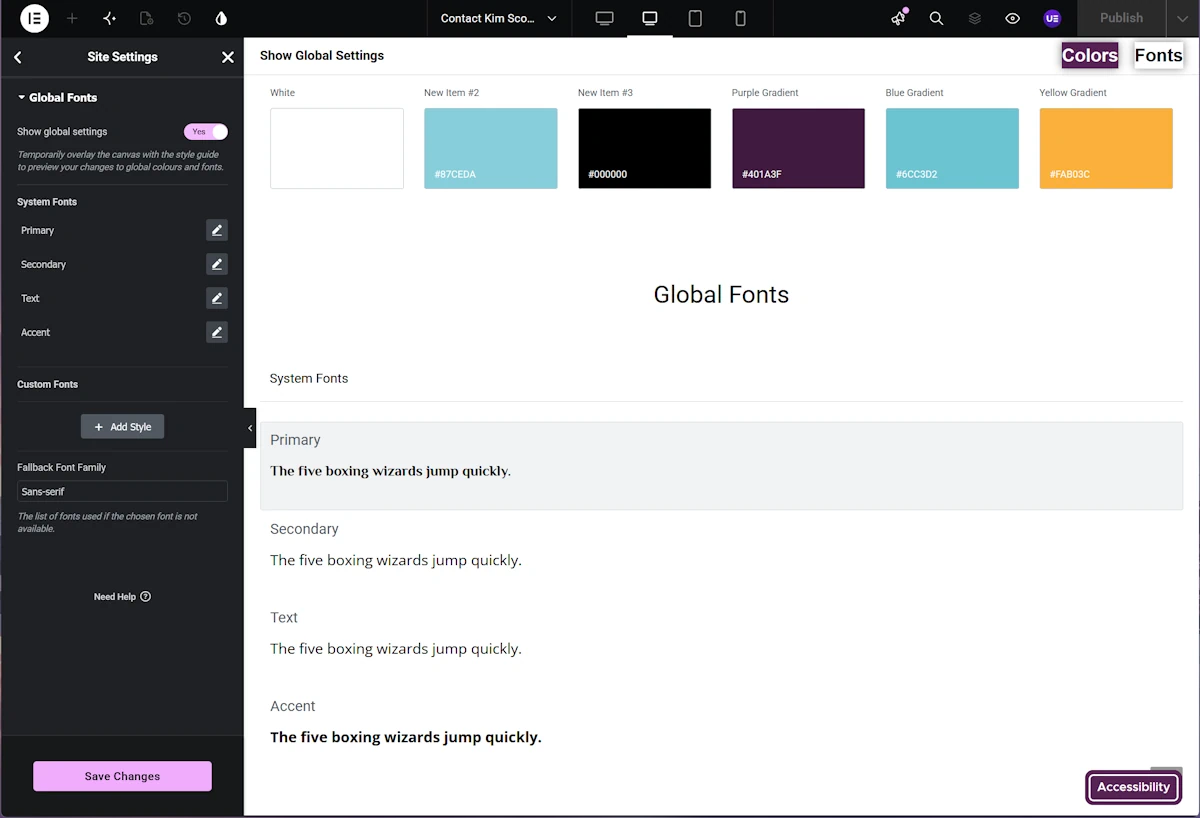Open the Need Help question icon
Viewport: 1200px width, 818px height.
[146, 597]
